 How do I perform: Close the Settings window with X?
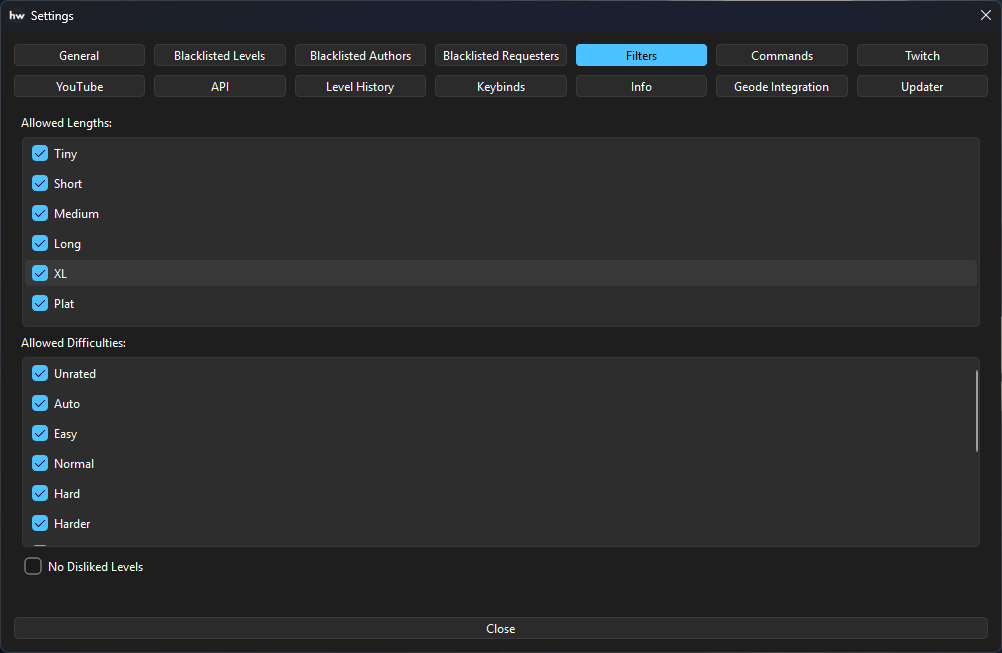pyautogui.click(x=985, y=15)
